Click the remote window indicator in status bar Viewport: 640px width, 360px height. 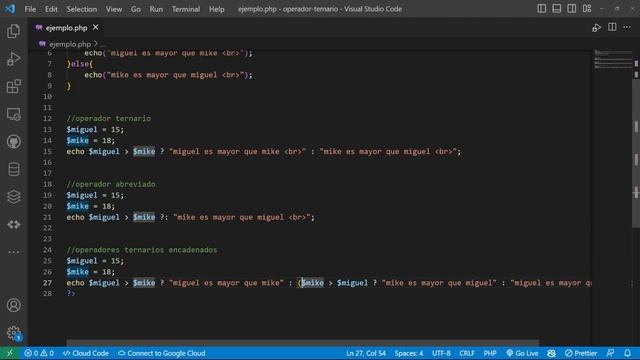(x=10, y=353)
